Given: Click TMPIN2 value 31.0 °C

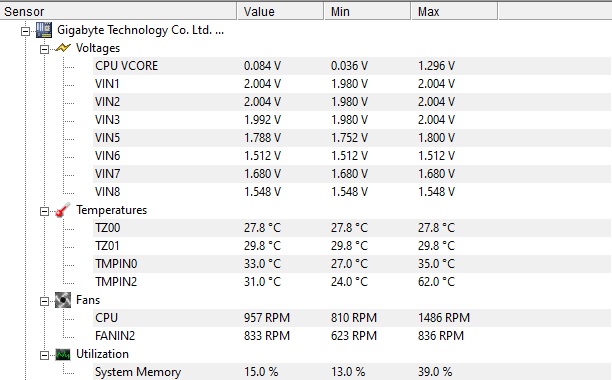Looking at the screenshot, I should pyautogui.click(x=262, y=282).
